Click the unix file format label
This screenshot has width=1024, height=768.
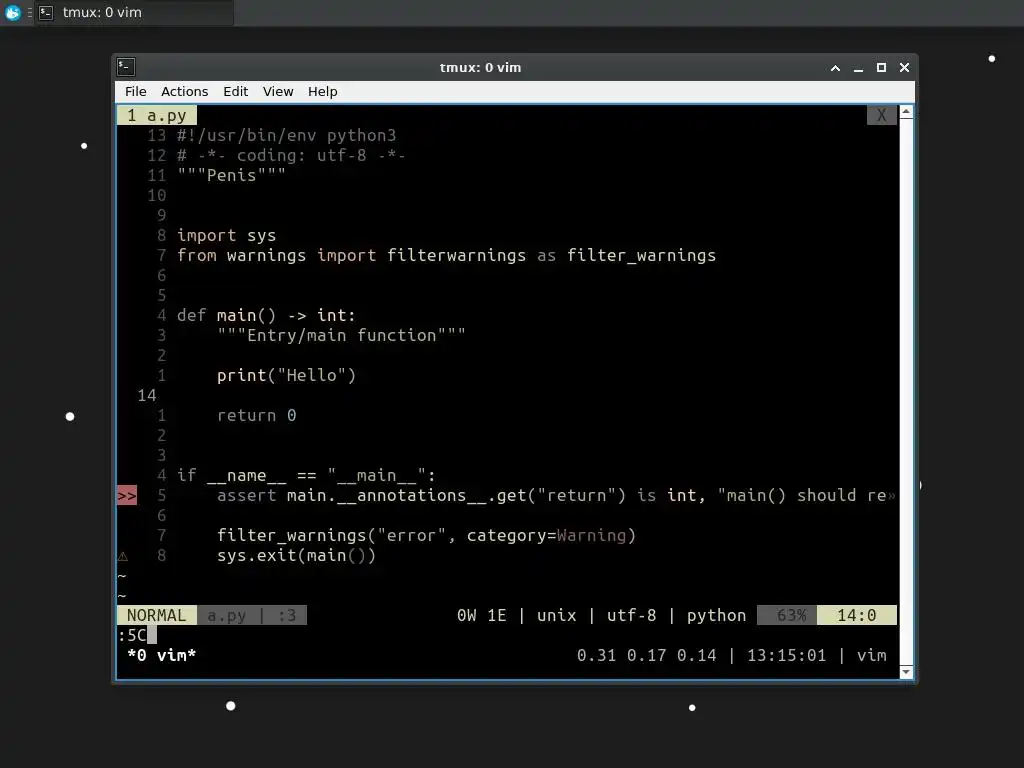pyautogui.click(x=556, y=615)
